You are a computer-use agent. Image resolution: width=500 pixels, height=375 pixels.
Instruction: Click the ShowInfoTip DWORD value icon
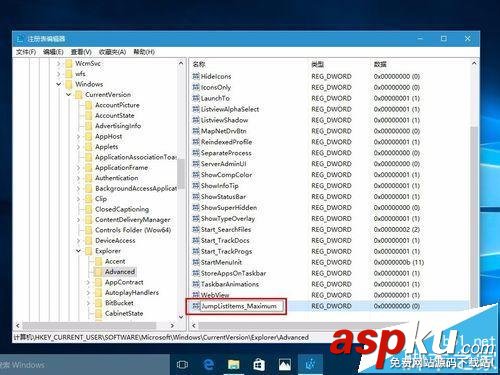(196, 186)
